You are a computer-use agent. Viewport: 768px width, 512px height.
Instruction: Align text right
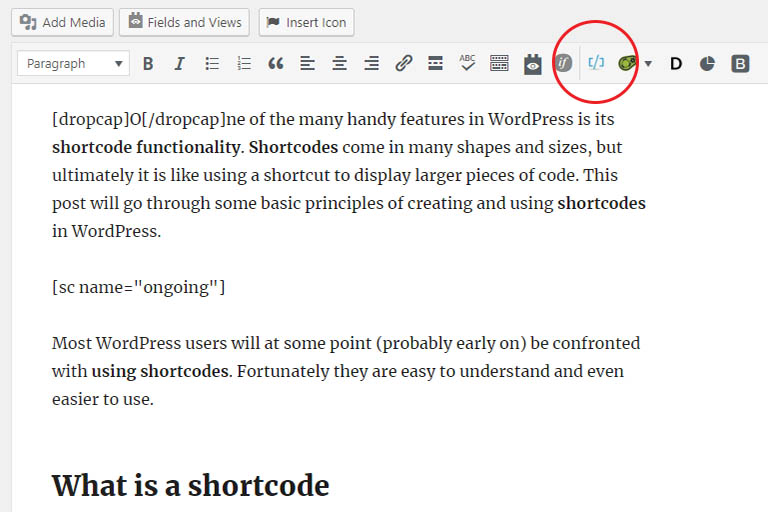(x=371, y=64)
